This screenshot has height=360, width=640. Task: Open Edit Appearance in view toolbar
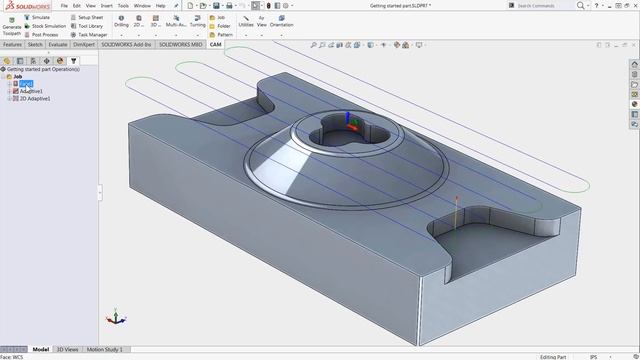click(x=396, y=45)
